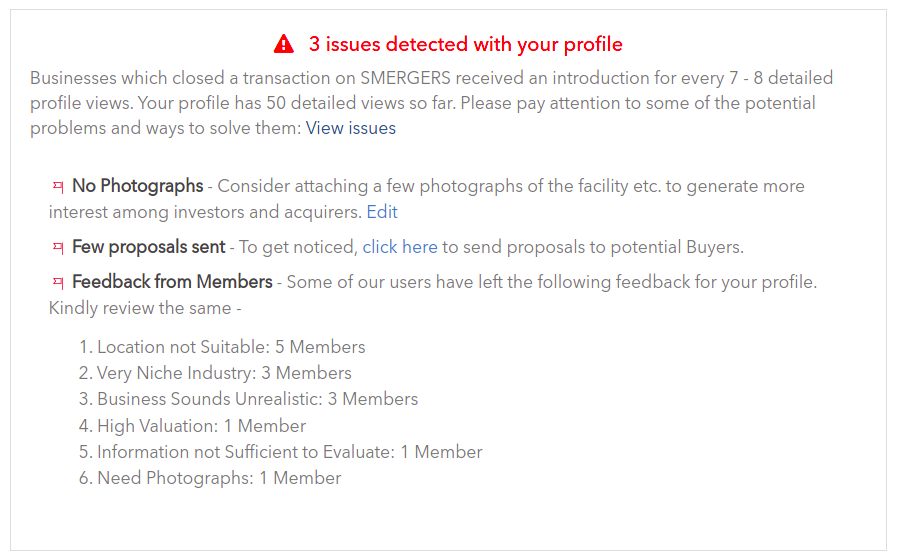Click the flag icon beside Few proposals sent
The width and height of the screenshot is (899, 560).
coord(58,248)
